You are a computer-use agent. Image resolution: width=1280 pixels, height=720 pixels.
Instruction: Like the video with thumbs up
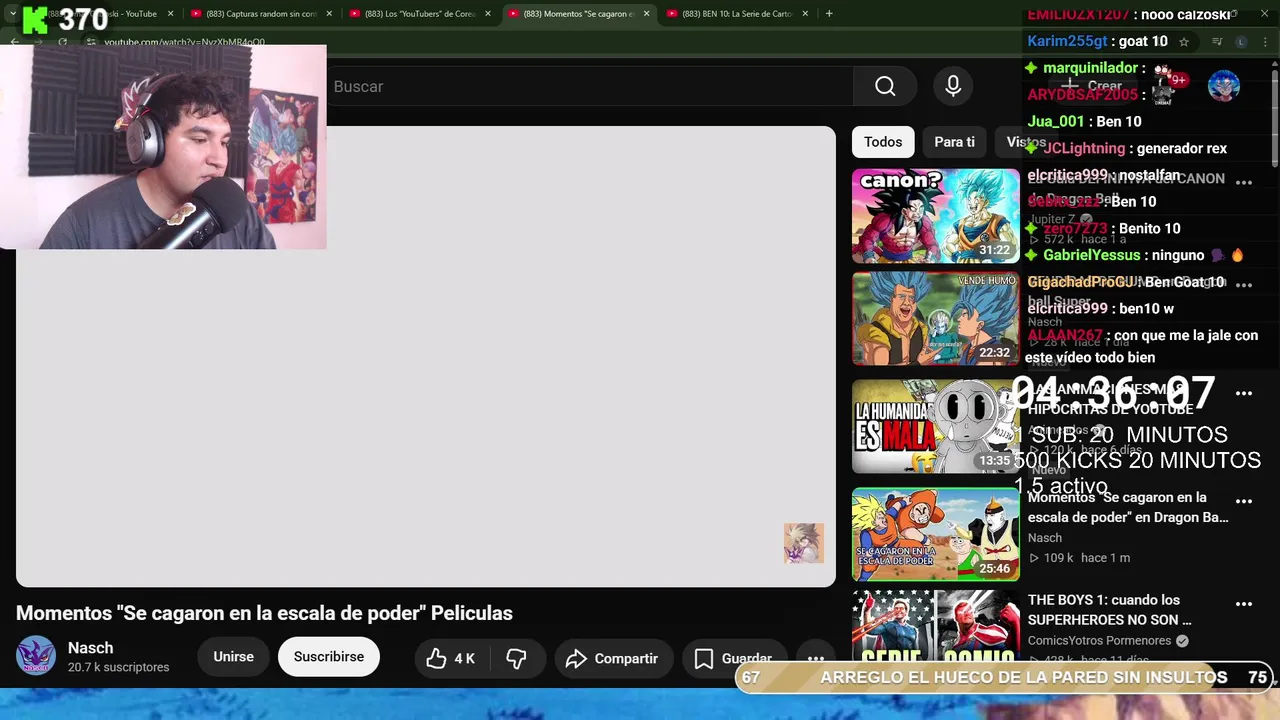pos(450,658)
